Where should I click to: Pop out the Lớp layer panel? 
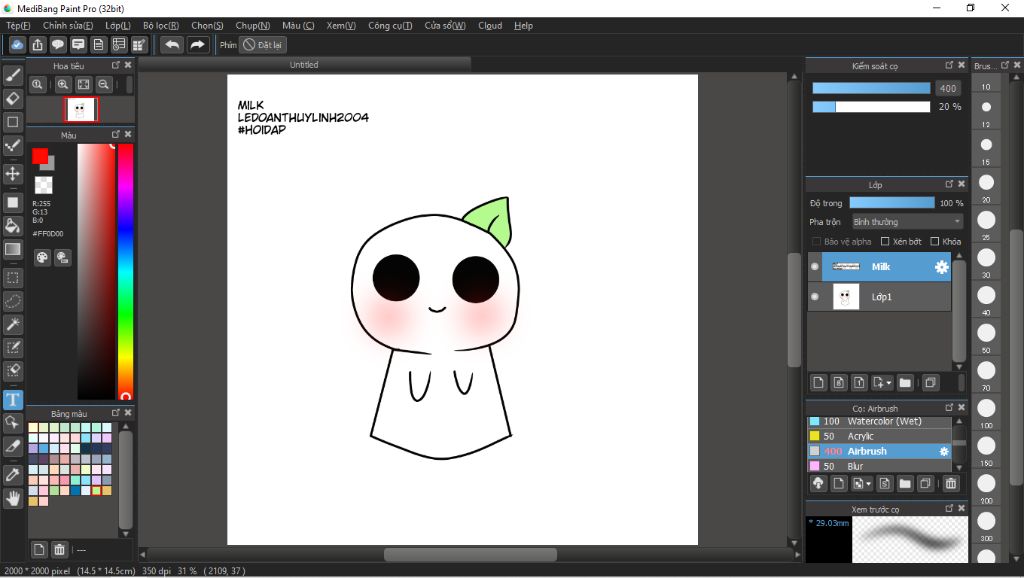click(x=949, y=184)
